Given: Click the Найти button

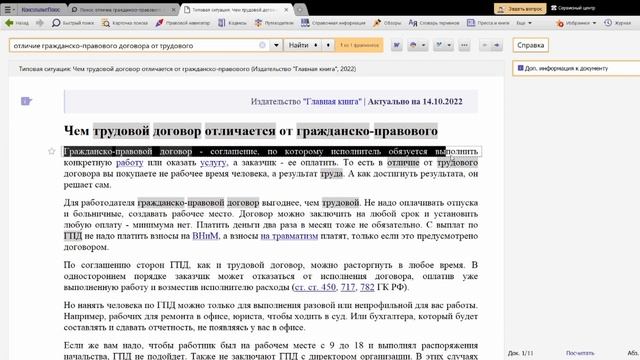Looking at the screenshot, I should [298, 45].
